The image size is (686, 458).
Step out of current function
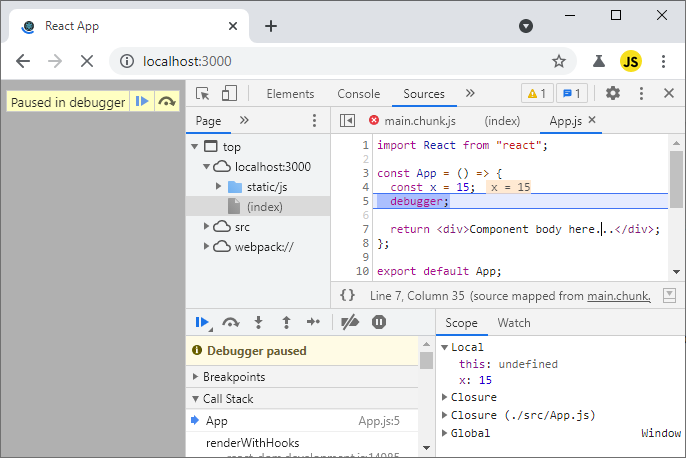[286, 322]
